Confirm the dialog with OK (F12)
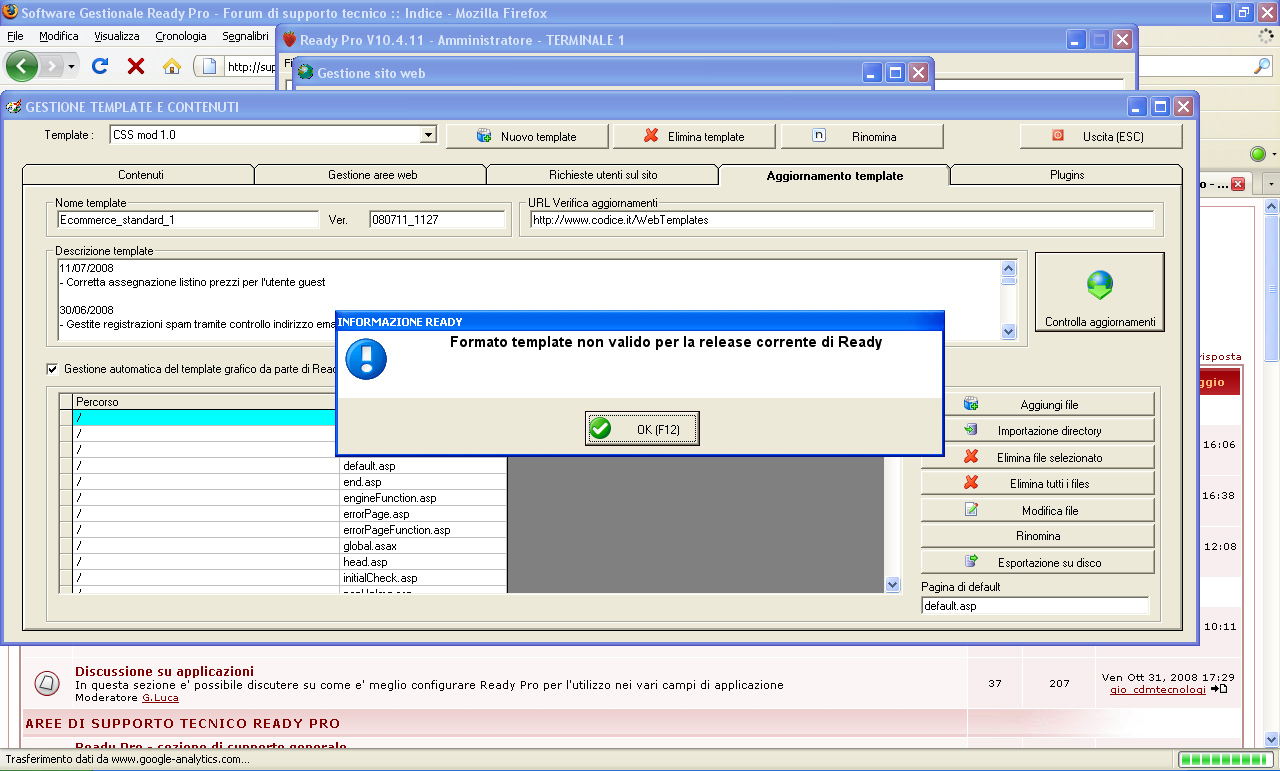This screenshot has height=771, width=1280. pos(642,429)
